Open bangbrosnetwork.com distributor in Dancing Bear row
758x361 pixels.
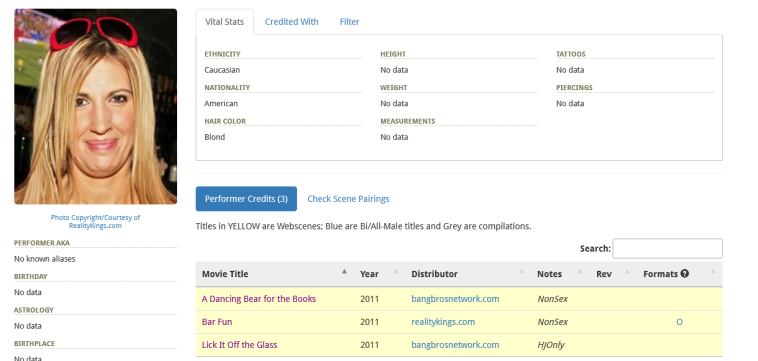pos(455,299)
